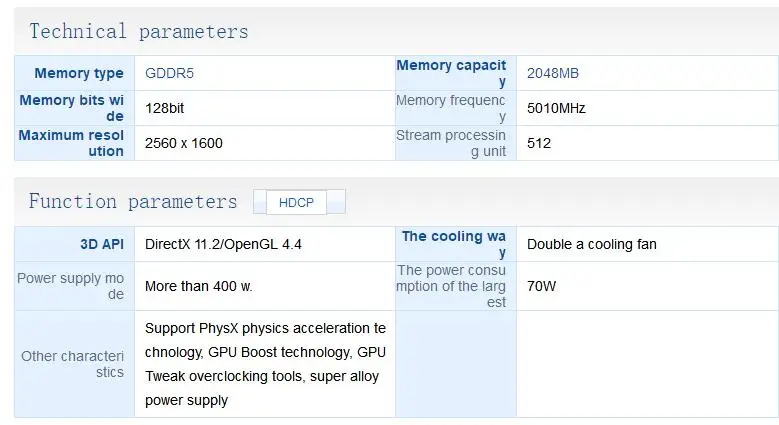Click the 3D API label
Viewport: 779px width, 425px height.
pyautogui.click(x=102, y=244)
